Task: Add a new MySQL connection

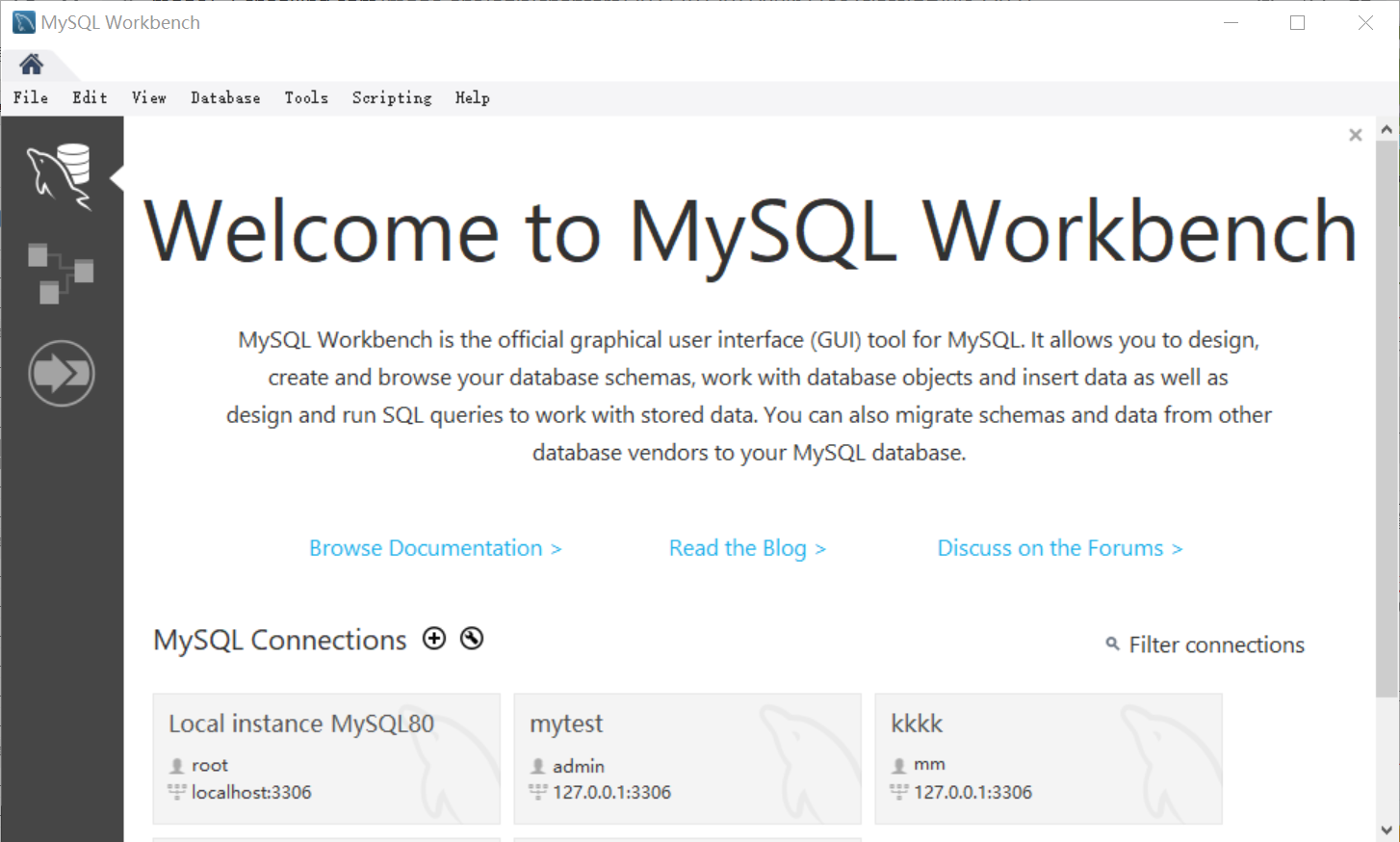Action: click(x=434, y=639)
